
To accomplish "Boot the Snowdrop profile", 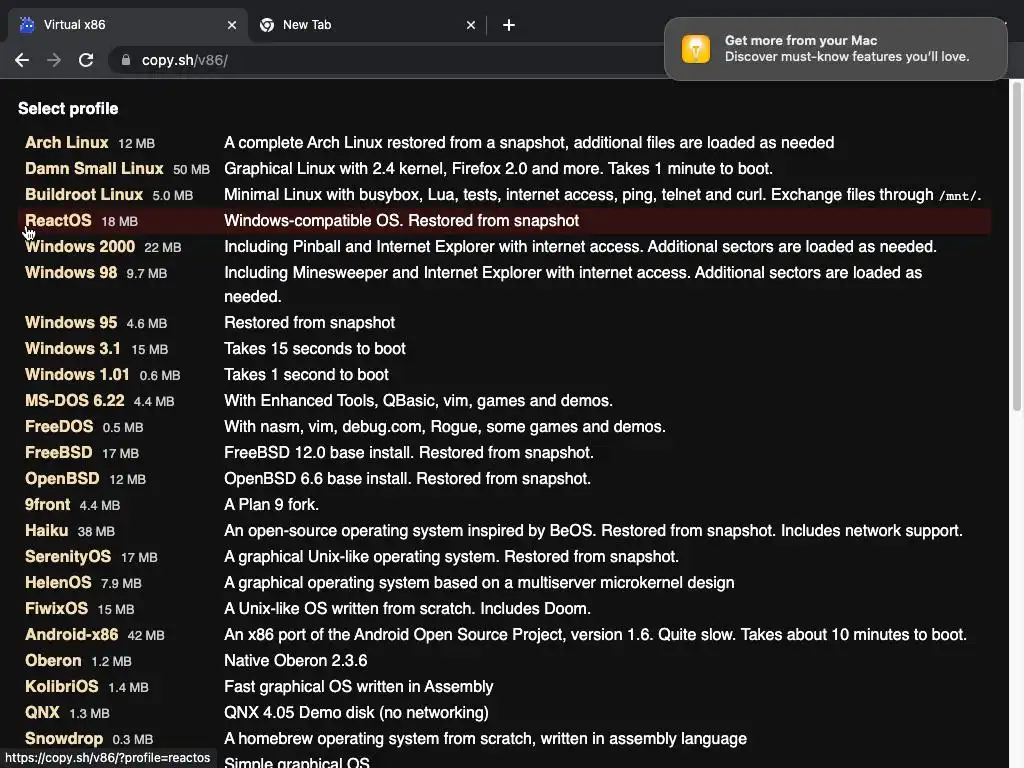I will (x=64, y=739).
